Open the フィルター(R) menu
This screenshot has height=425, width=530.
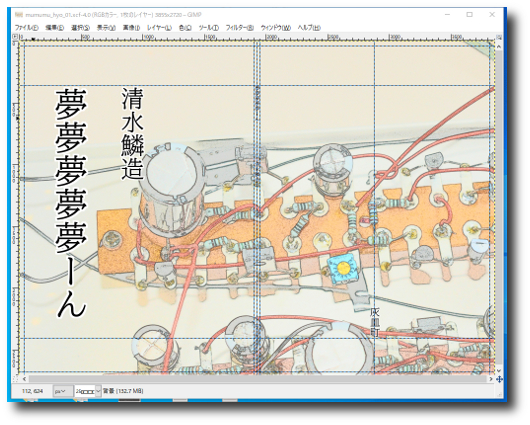click(240, 28)
